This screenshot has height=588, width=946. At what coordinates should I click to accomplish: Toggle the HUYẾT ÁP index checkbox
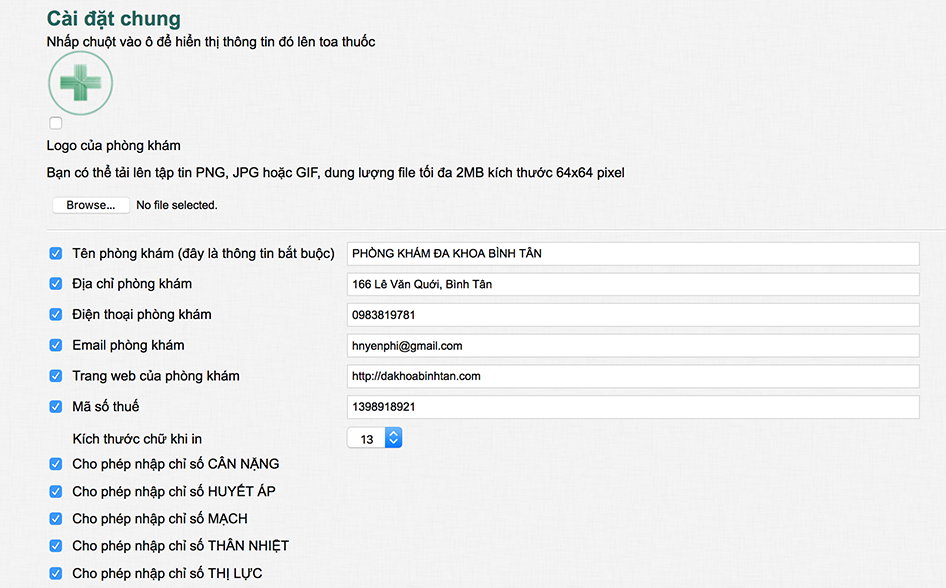pos(56,492)
